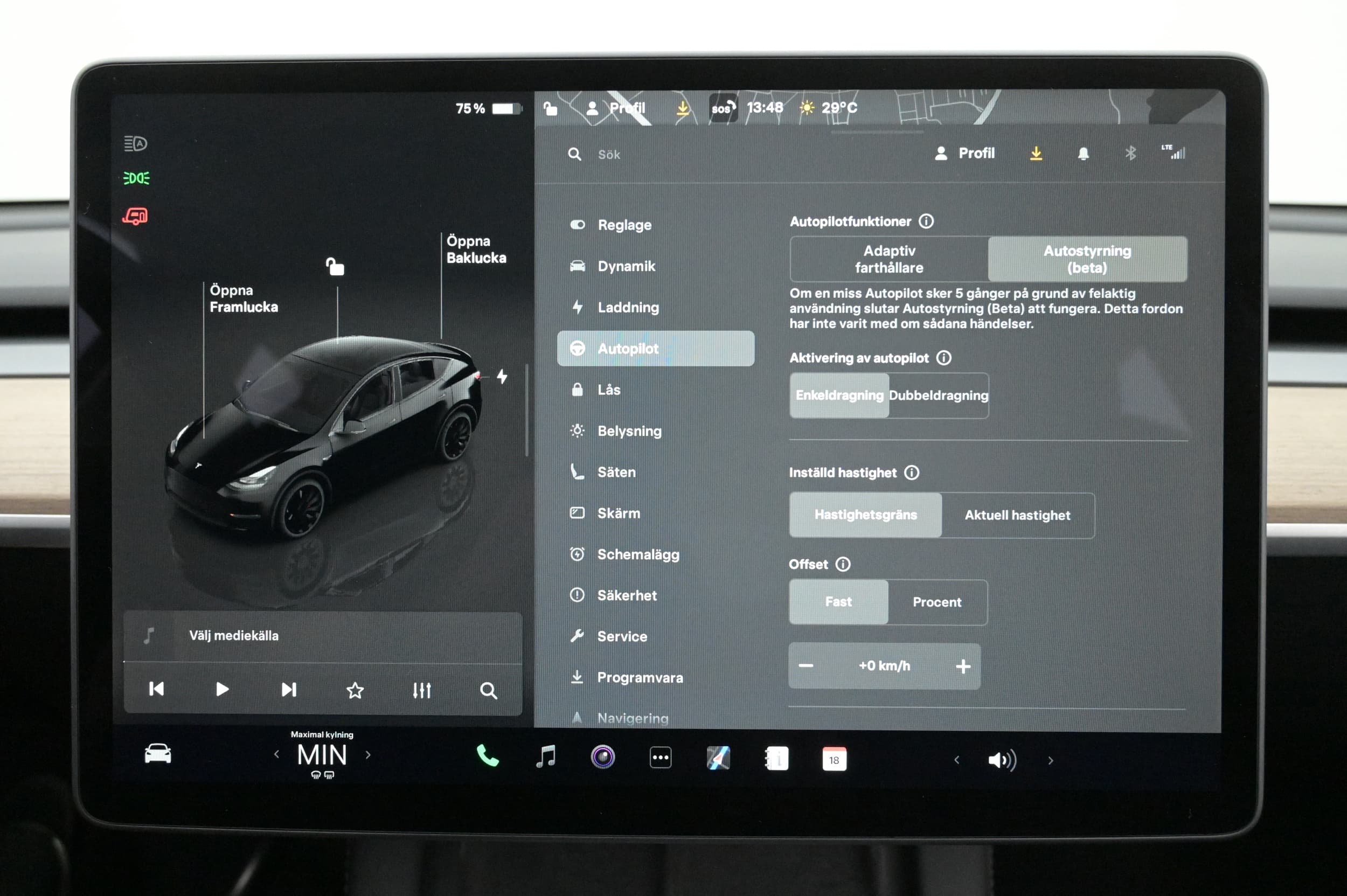Open Bluetooth settings icon
Image resolution: width=1347 pixels, height=896 pixels.
tap(1130, 152)
